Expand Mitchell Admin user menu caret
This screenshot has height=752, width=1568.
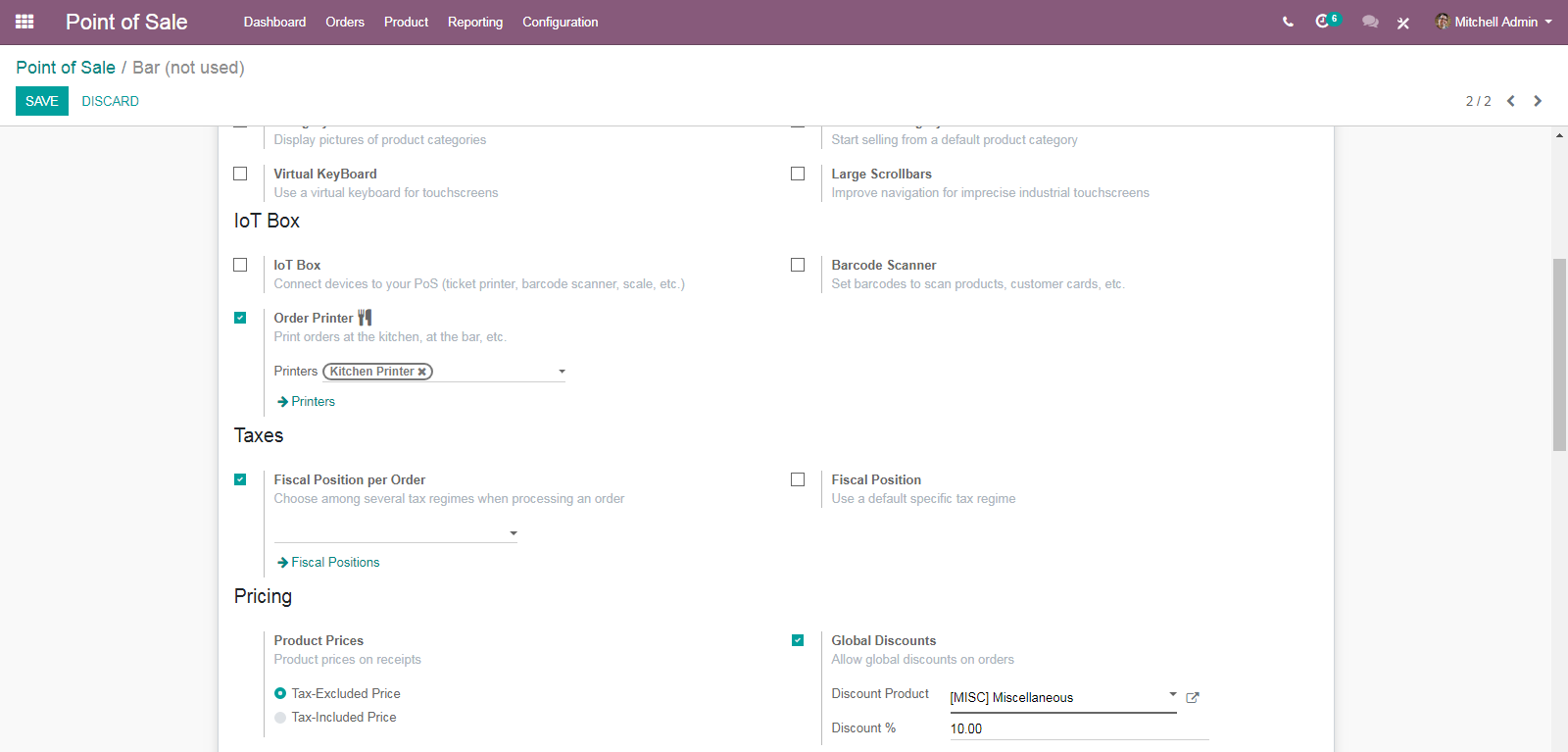(x=1548, y=22)
